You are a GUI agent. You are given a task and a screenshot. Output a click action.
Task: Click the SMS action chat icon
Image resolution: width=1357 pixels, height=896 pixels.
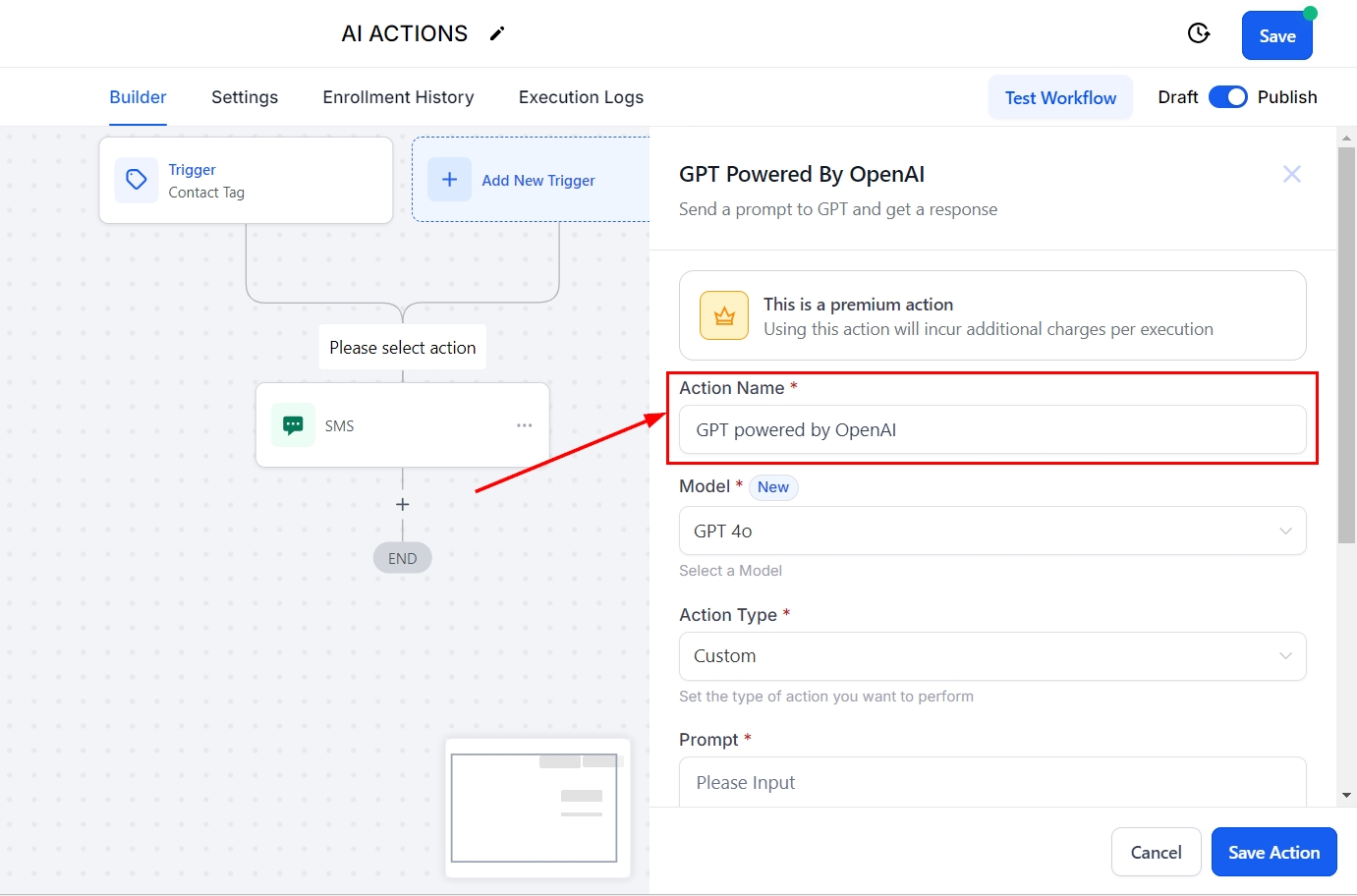coord(293,425)
